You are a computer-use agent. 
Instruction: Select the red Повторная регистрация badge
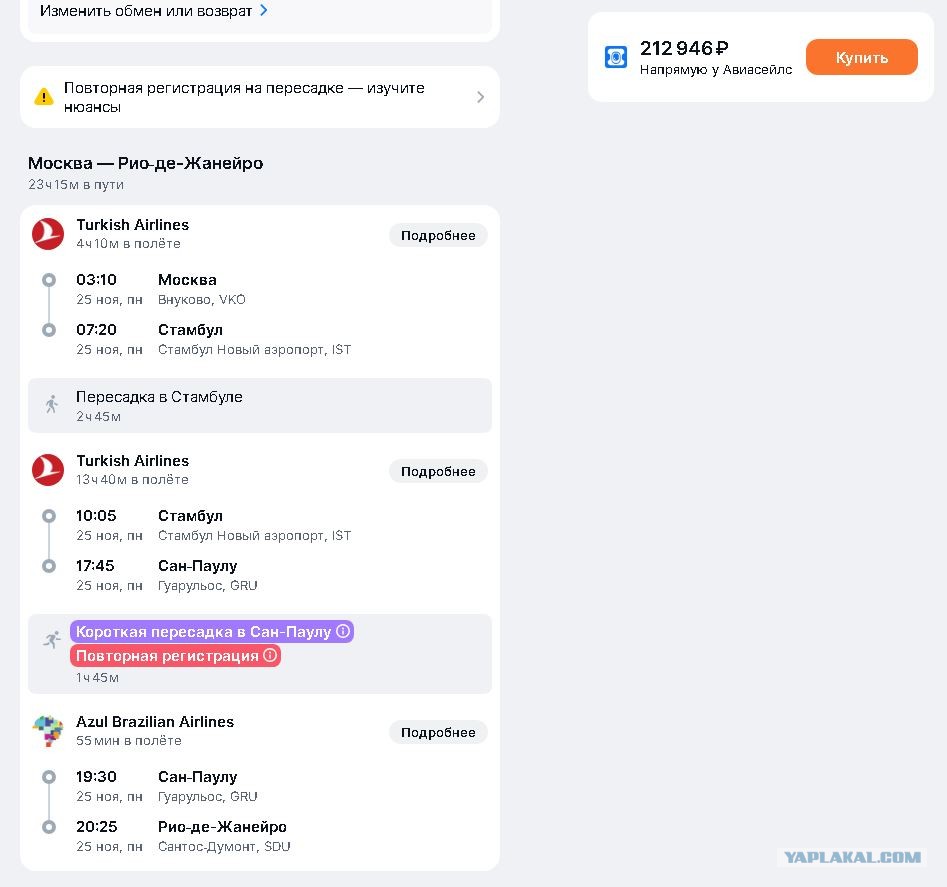coord(175,656)
